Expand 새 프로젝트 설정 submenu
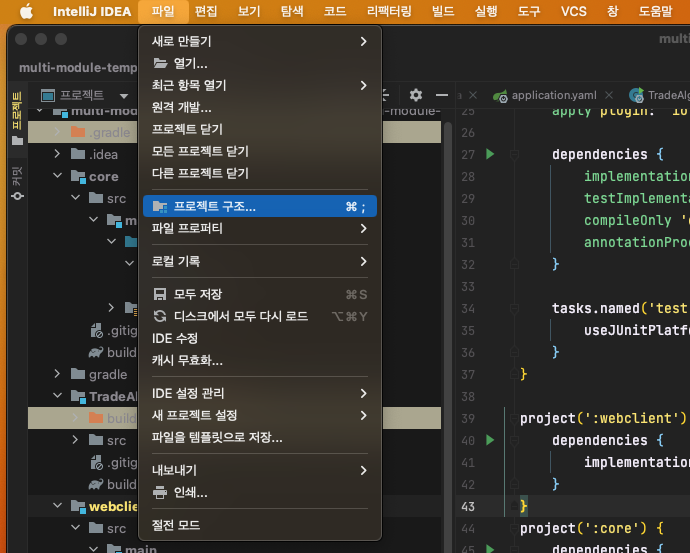The image size is (690, 553). point(260,415)
